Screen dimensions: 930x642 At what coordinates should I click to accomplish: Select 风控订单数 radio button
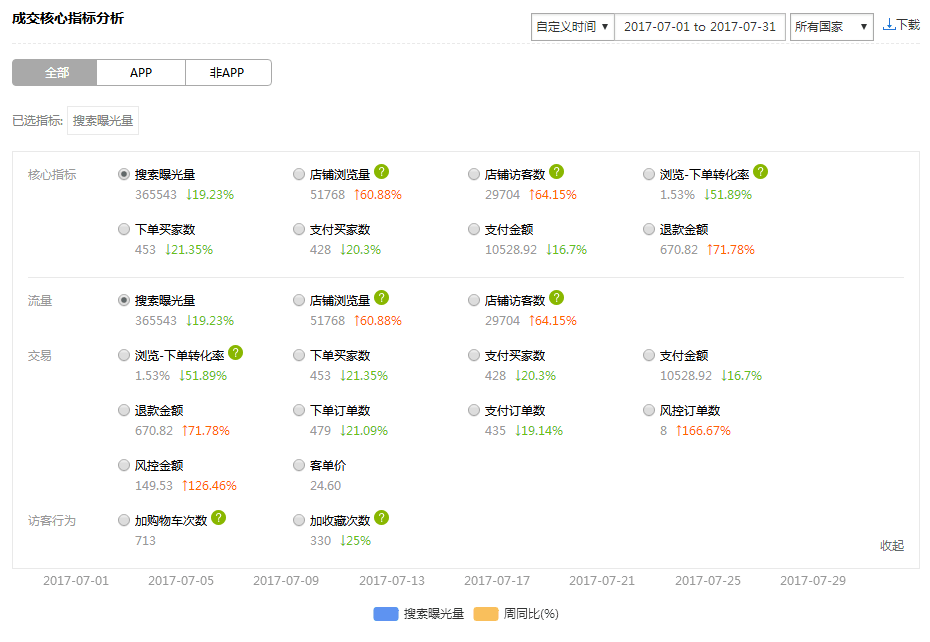click(x=649, y=410)
